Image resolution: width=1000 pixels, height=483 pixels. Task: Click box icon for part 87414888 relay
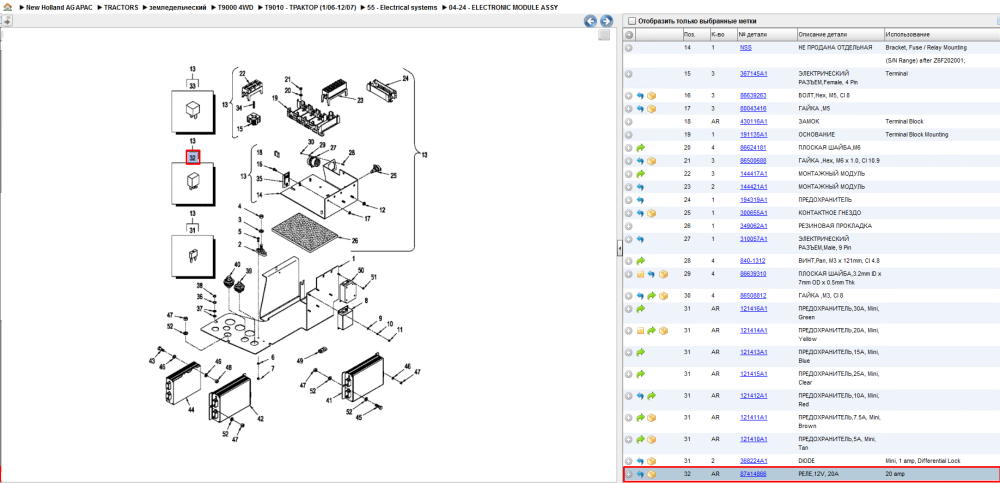(652, 474)
